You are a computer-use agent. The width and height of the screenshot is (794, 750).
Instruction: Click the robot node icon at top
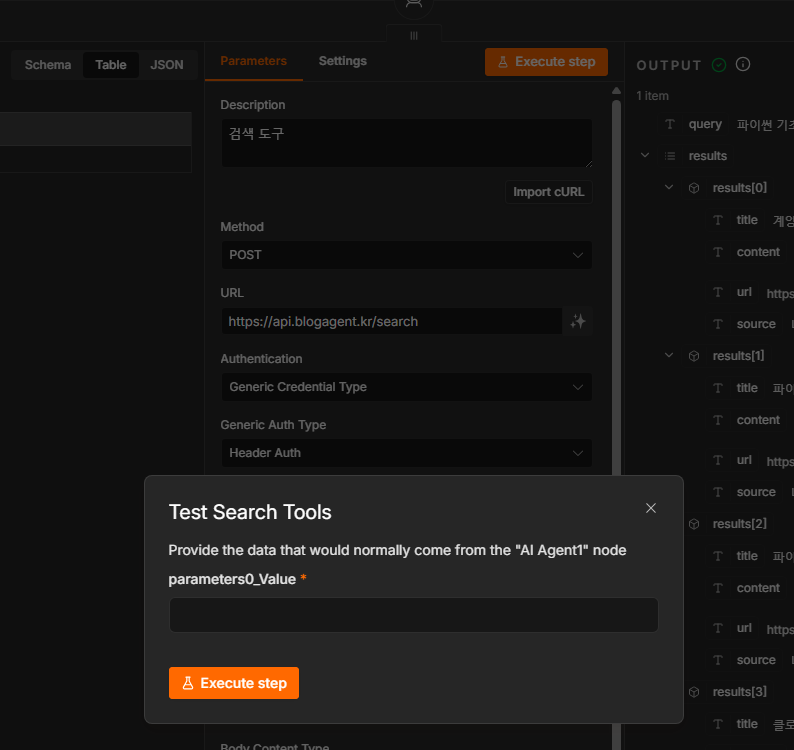(414, 5)
